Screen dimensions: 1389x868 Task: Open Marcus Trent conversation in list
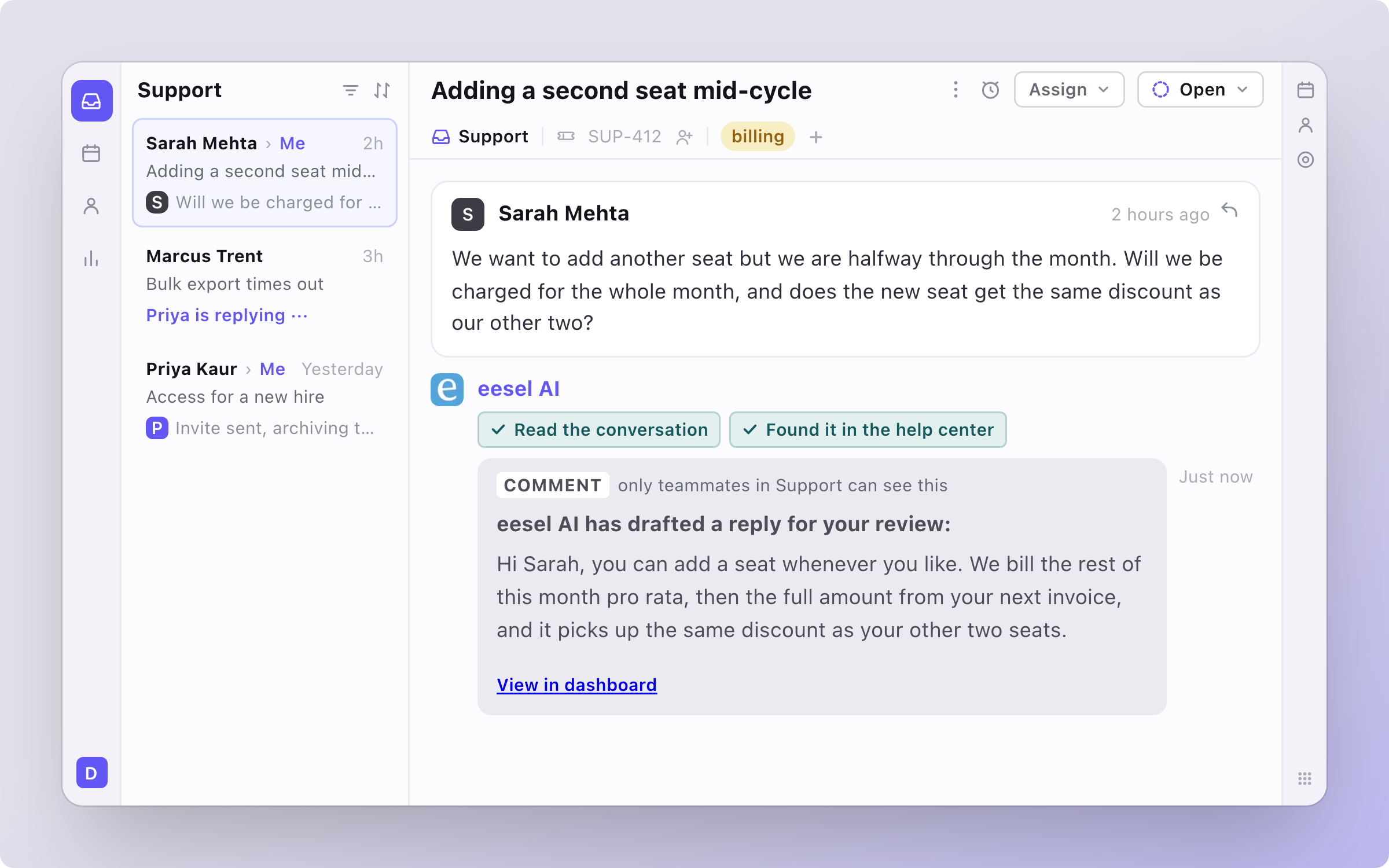click(x=264, y=286)
